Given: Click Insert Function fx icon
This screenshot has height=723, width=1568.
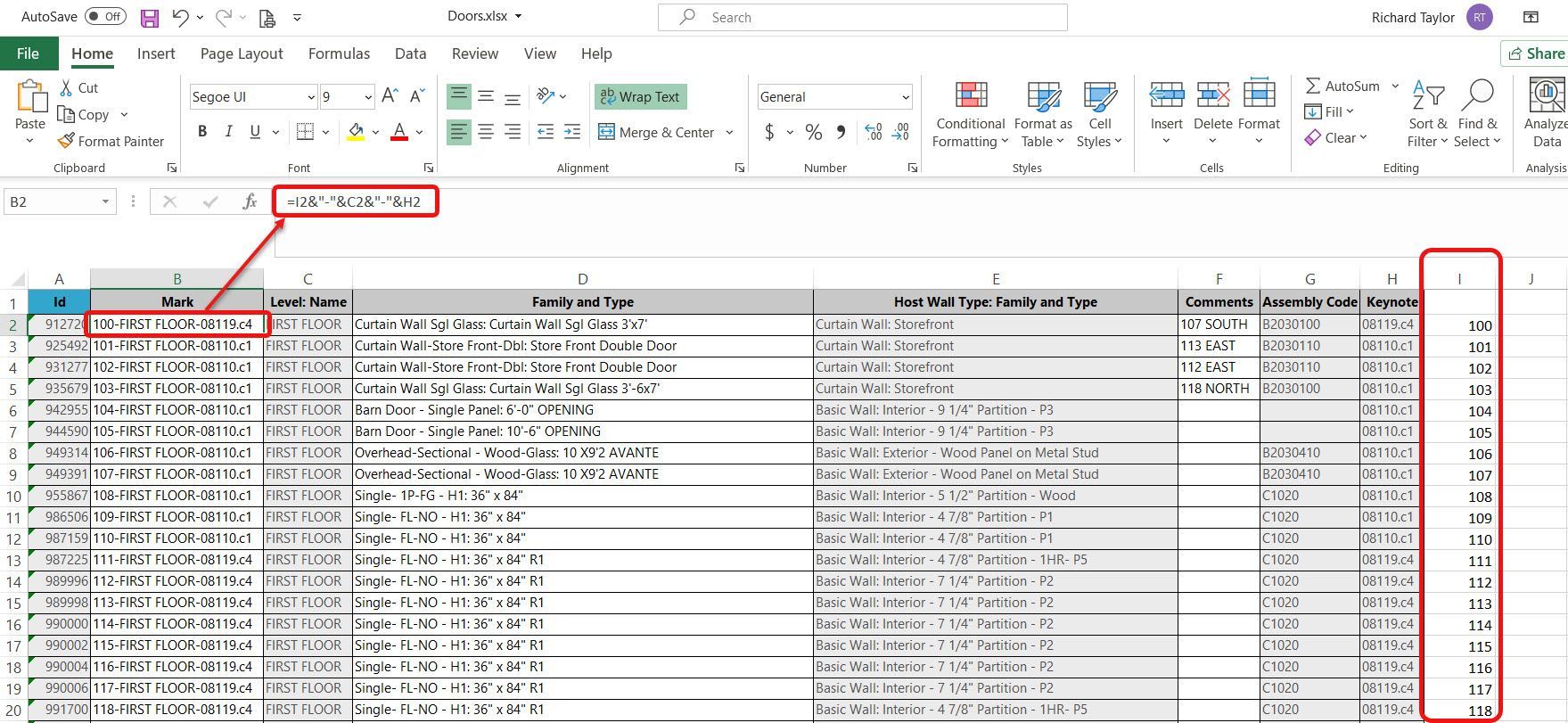Looking at the screenshot, I should pyautogui.click(x=250, y=202).
